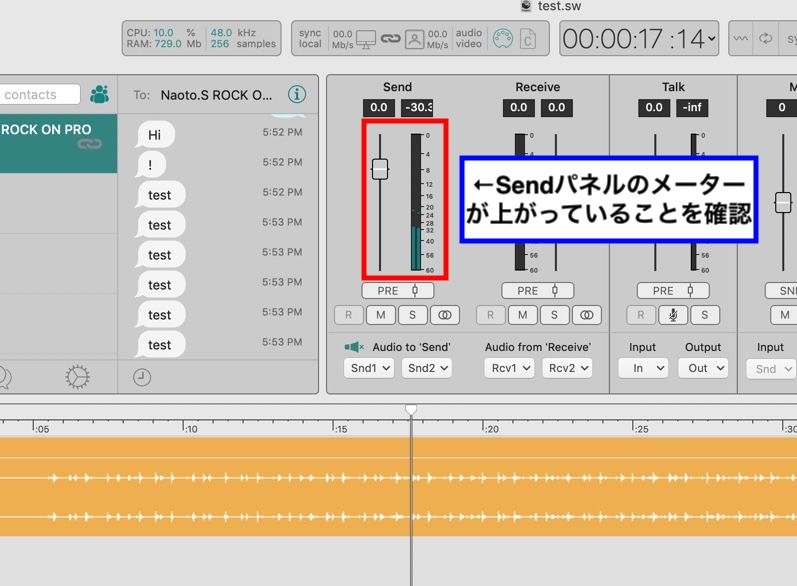Open the settings gear below contacts list
797x586 pixels.
click(77, 377)
